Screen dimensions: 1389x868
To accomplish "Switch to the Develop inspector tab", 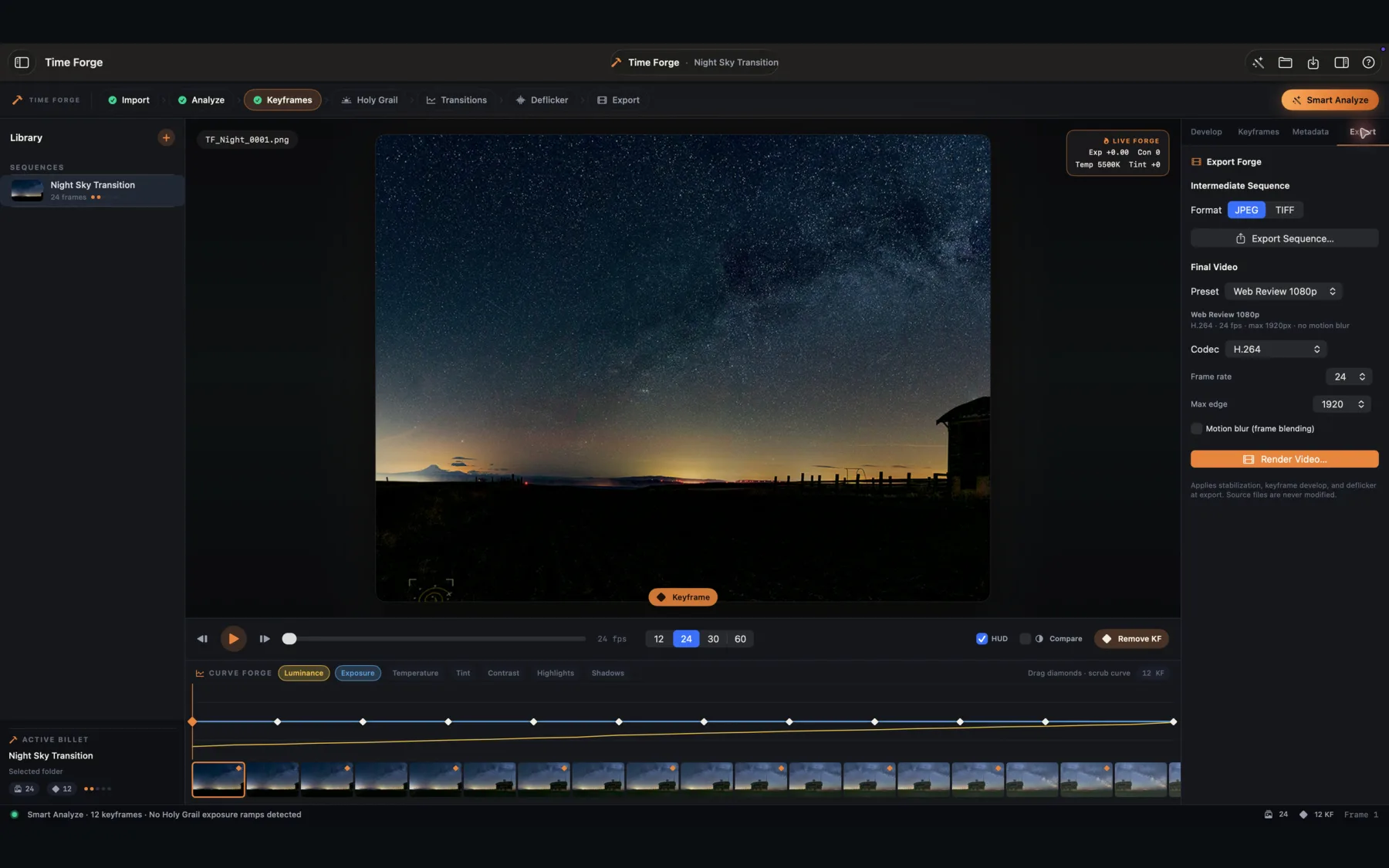I will click(x=1206, y=132).
